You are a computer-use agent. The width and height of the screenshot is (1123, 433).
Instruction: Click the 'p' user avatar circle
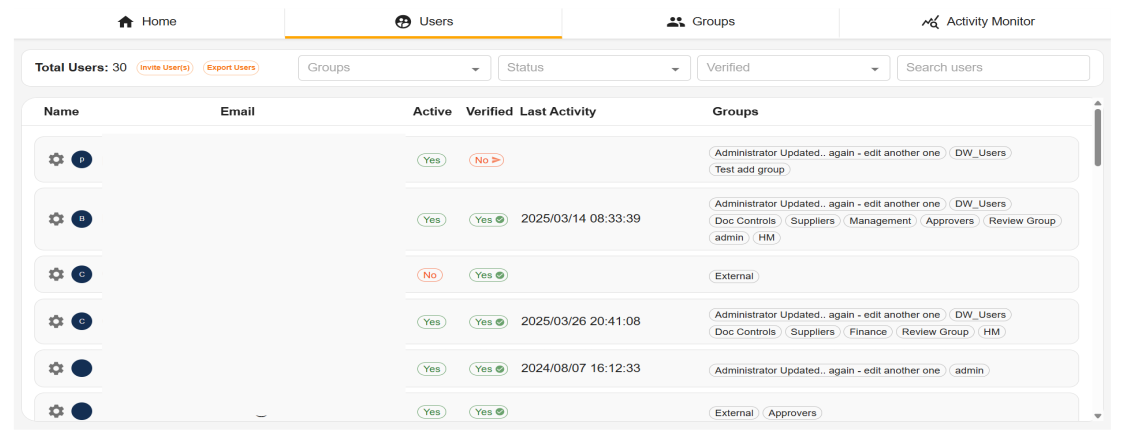coord(82,159)
